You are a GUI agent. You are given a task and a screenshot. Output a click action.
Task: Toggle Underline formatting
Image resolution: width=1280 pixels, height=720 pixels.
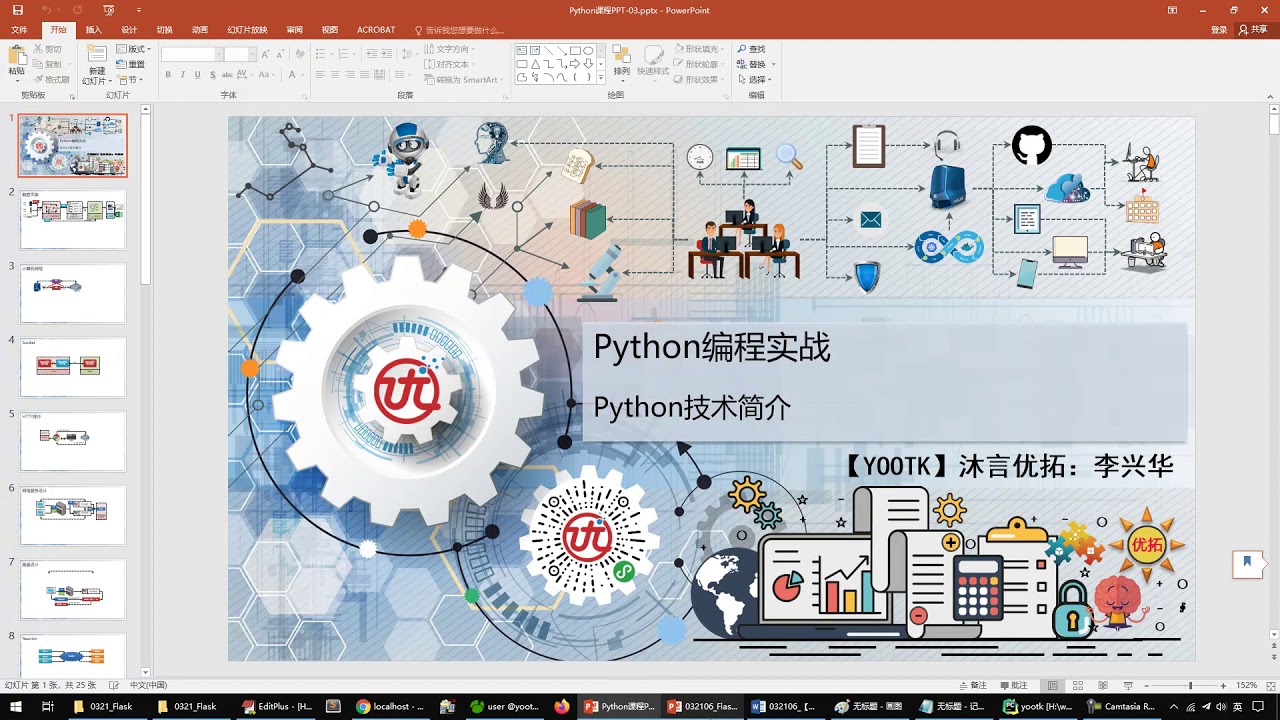198,75
